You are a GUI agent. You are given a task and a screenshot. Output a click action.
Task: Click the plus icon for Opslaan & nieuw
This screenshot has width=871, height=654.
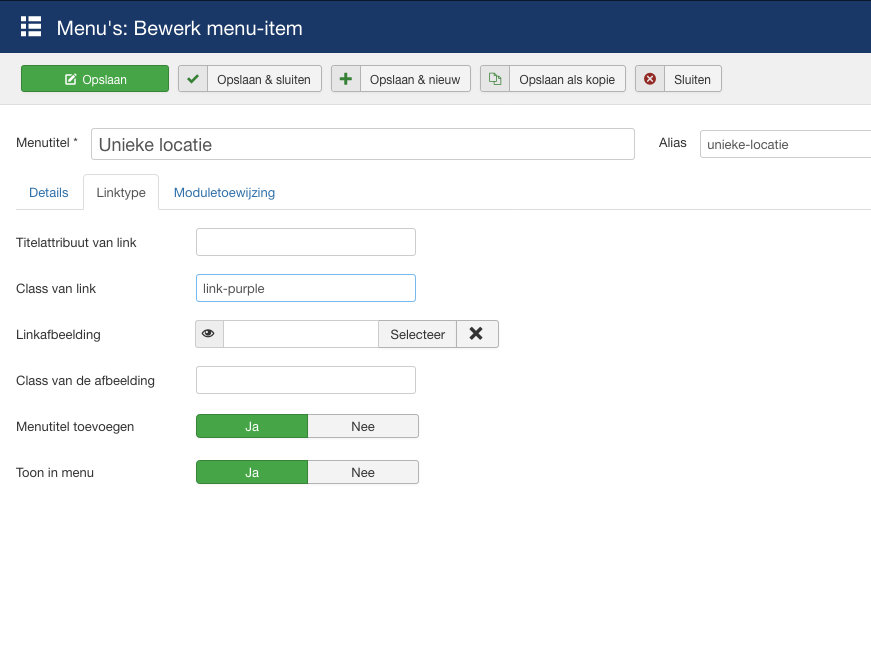[x=346, y=79]
